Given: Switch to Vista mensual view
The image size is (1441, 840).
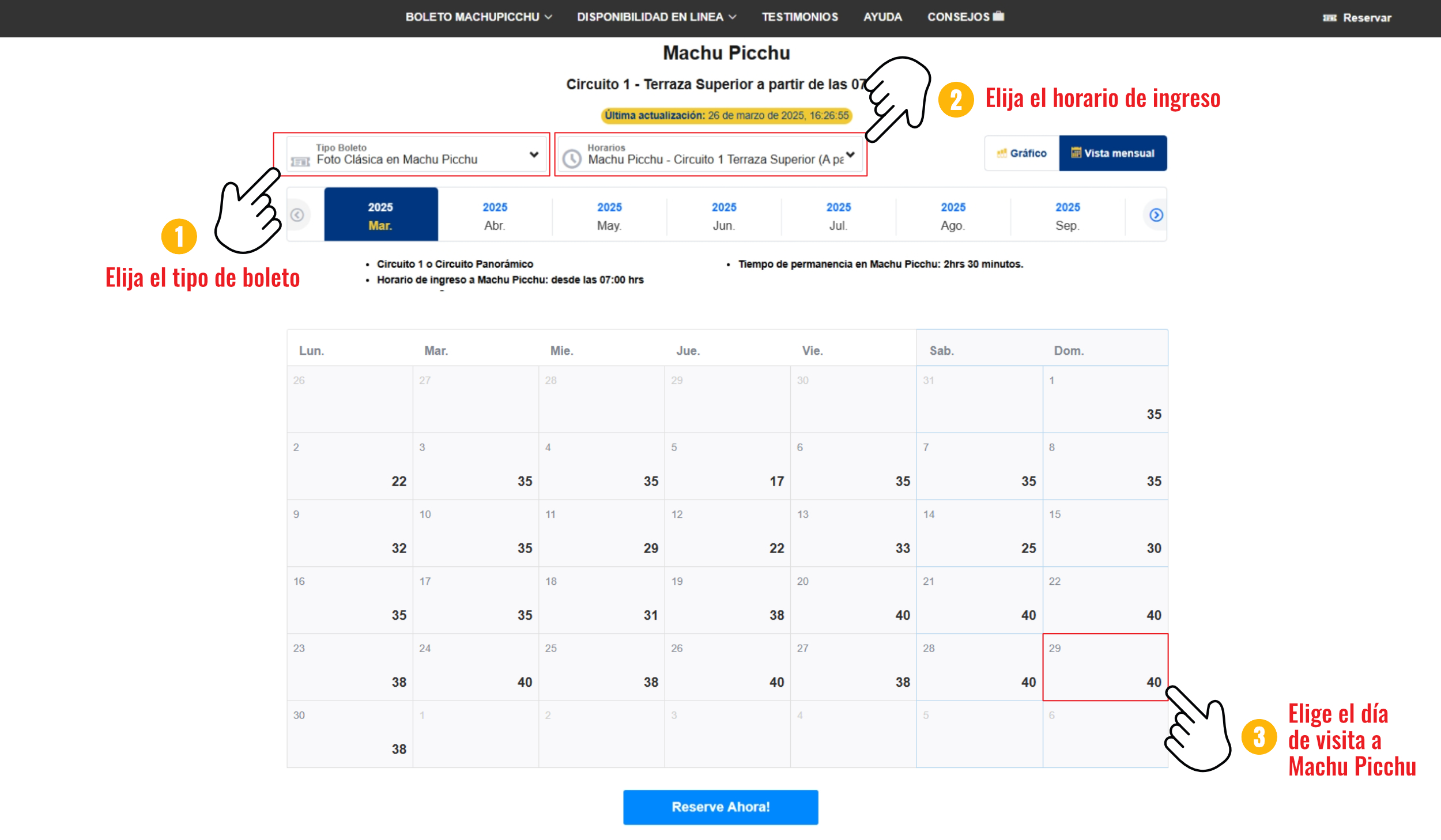Looking at the screenshot, I should pyautogui.click(x=1112, y=153).
